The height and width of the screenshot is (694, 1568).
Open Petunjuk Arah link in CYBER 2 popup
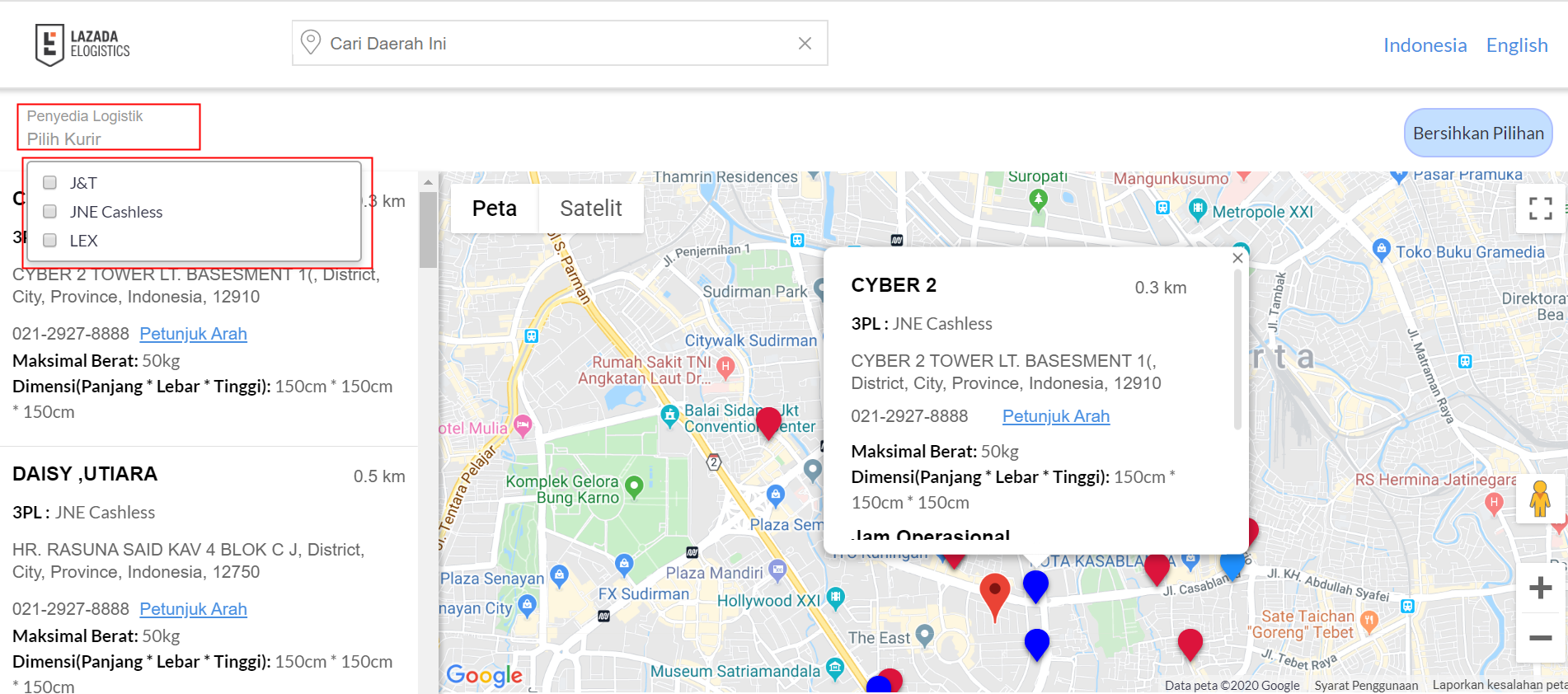[1055, 416]
